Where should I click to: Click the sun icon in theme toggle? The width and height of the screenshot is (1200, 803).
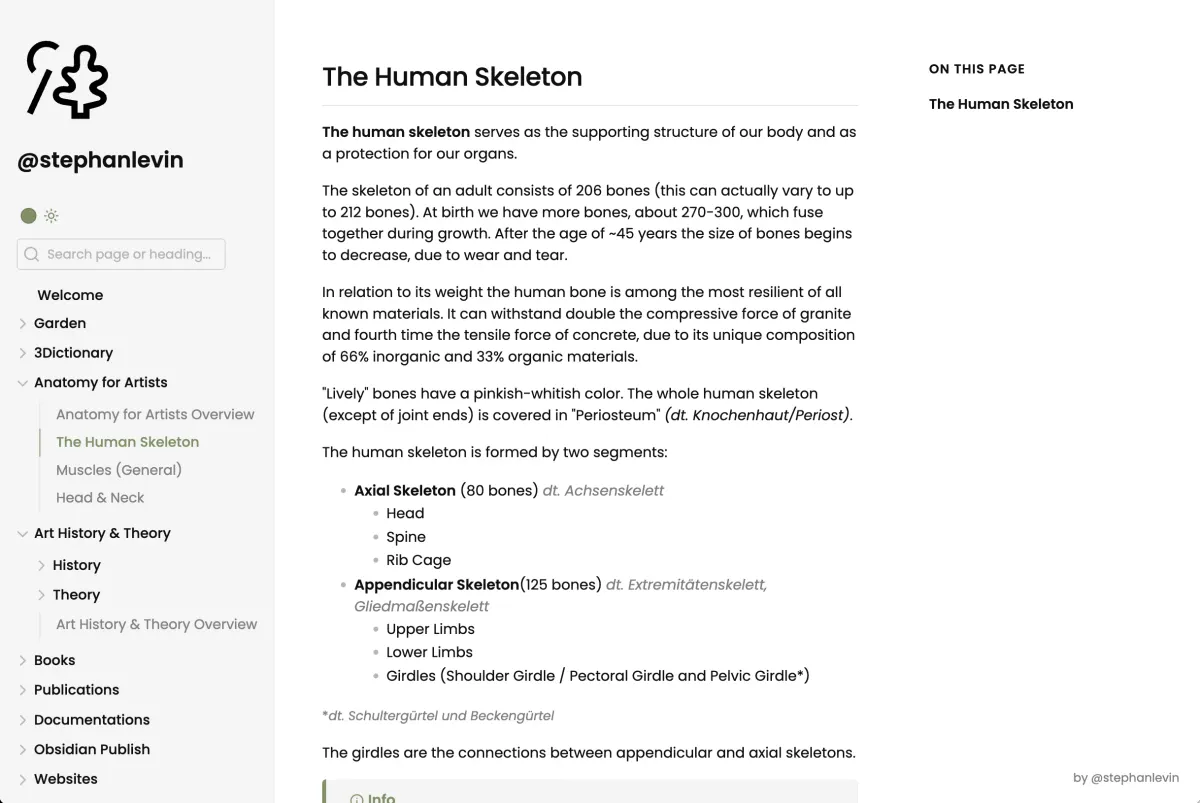(51, 216)
